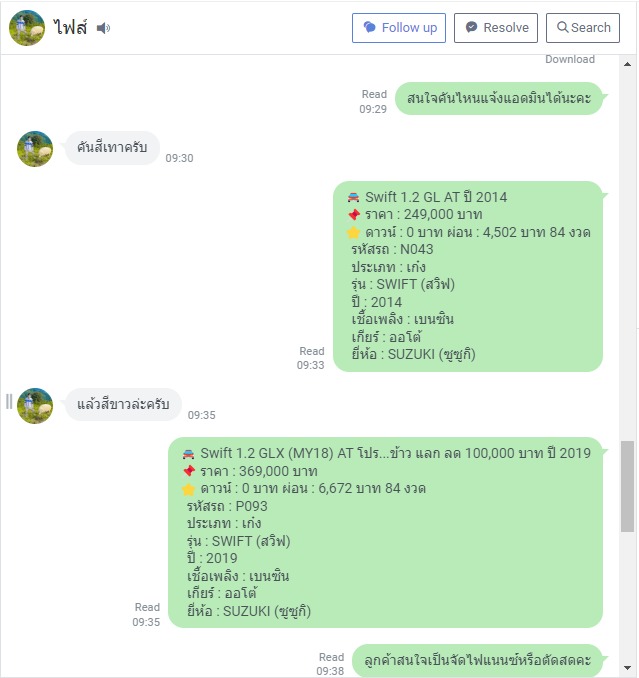This screenshot has width=639, height=678.
Task: Open Search in chat
Action: coord(582,28)
